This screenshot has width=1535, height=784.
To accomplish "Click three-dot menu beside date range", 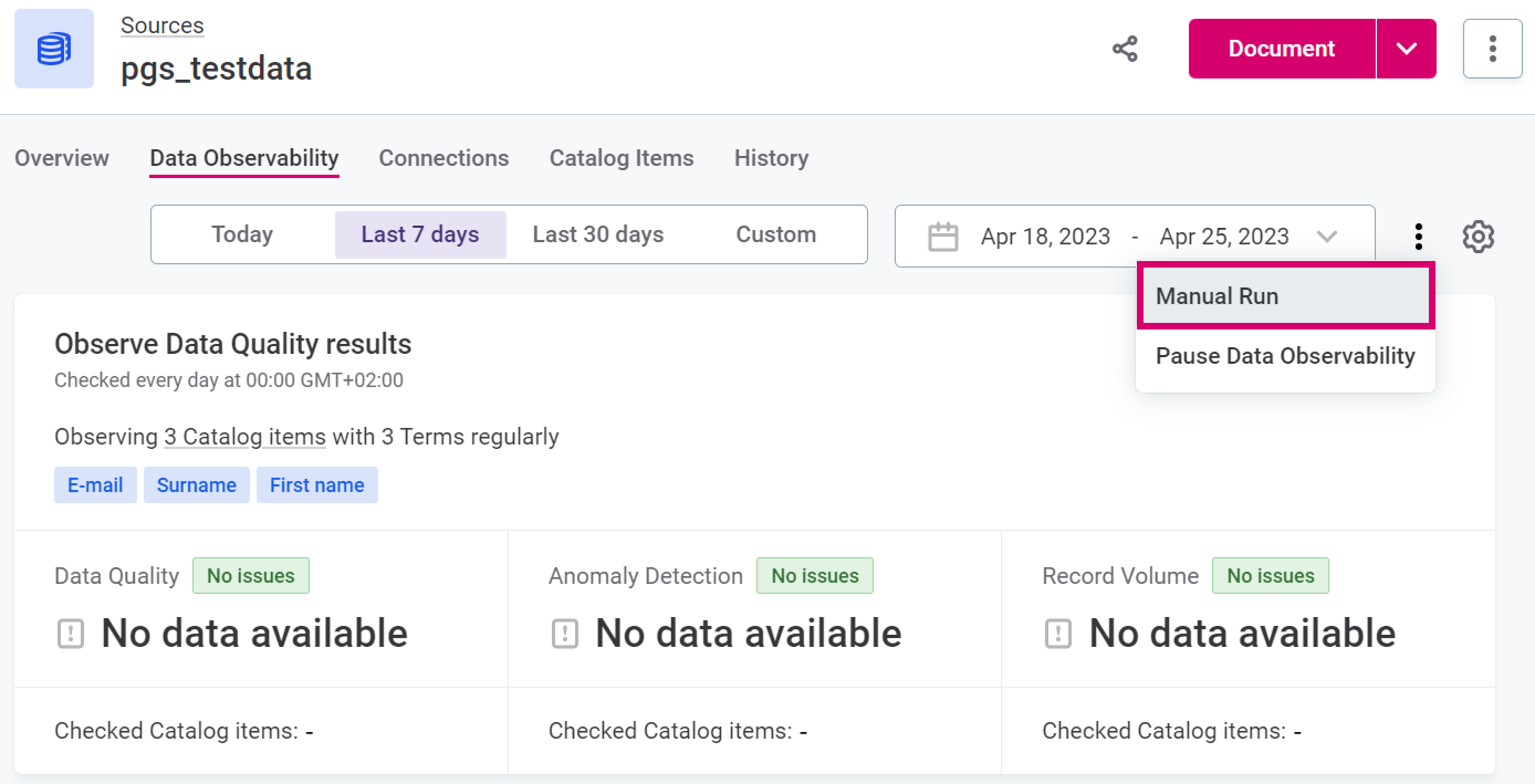I will tap(1418, 237).
